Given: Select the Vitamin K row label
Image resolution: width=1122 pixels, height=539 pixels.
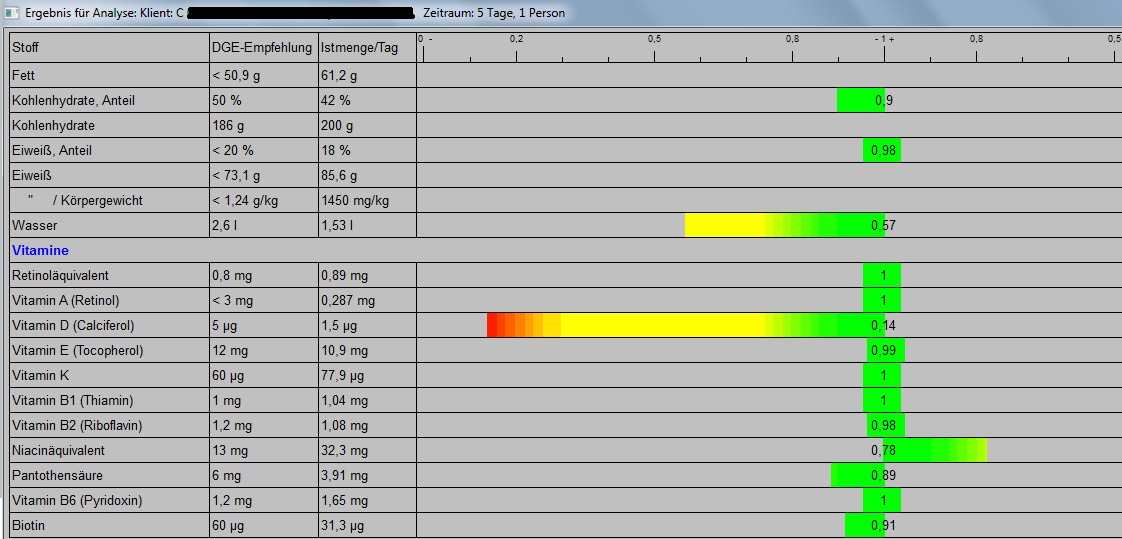Looking at the screenshot, I should [41, 375].
